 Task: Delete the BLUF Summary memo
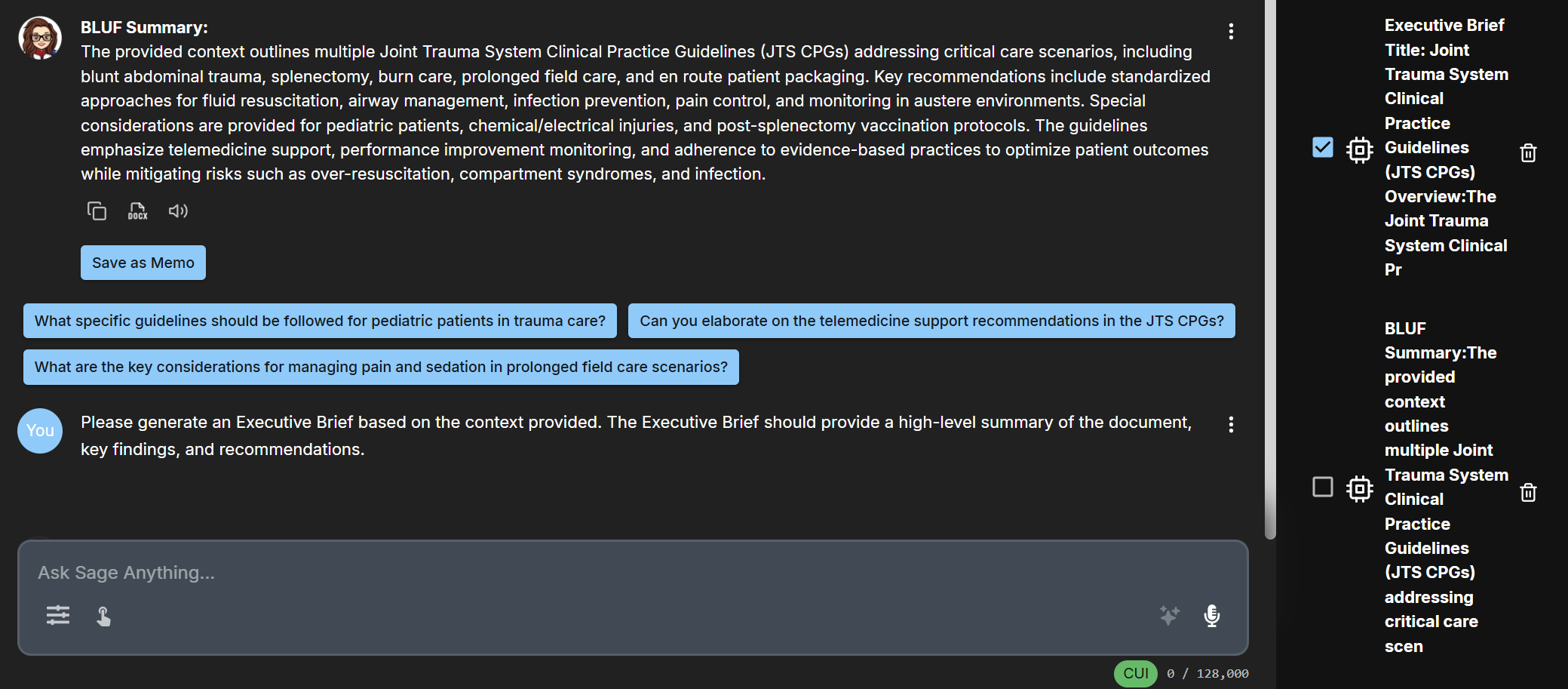1528,493
